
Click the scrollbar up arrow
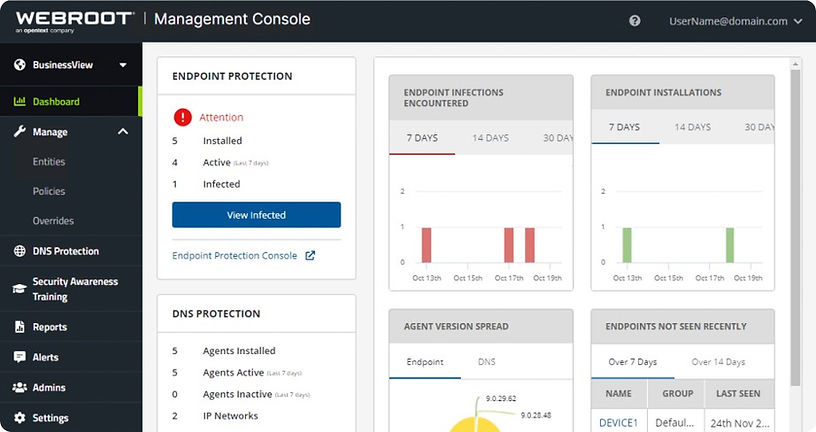[x=795, y=64]
